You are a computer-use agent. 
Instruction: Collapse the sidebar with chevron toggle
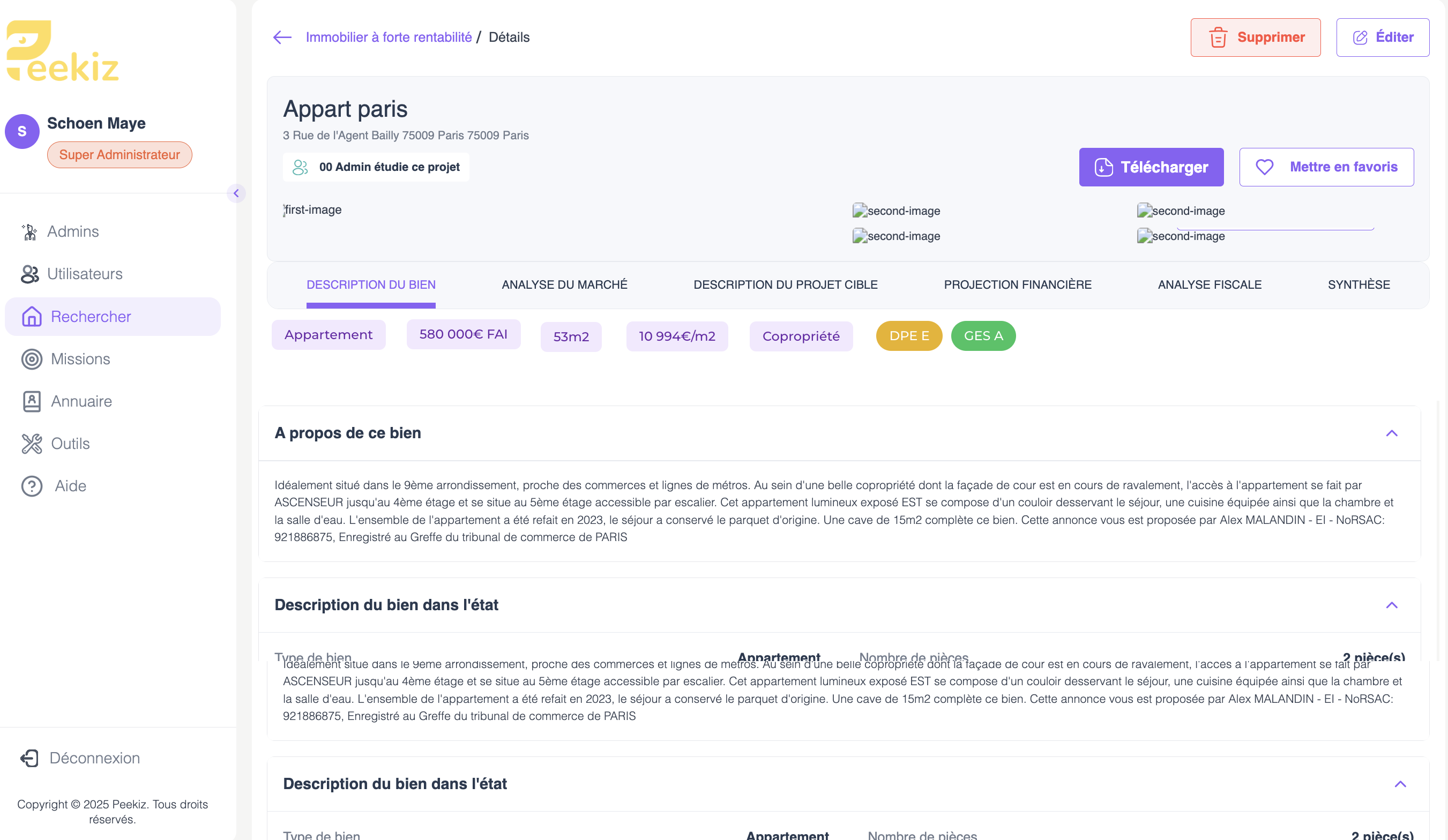236,193
